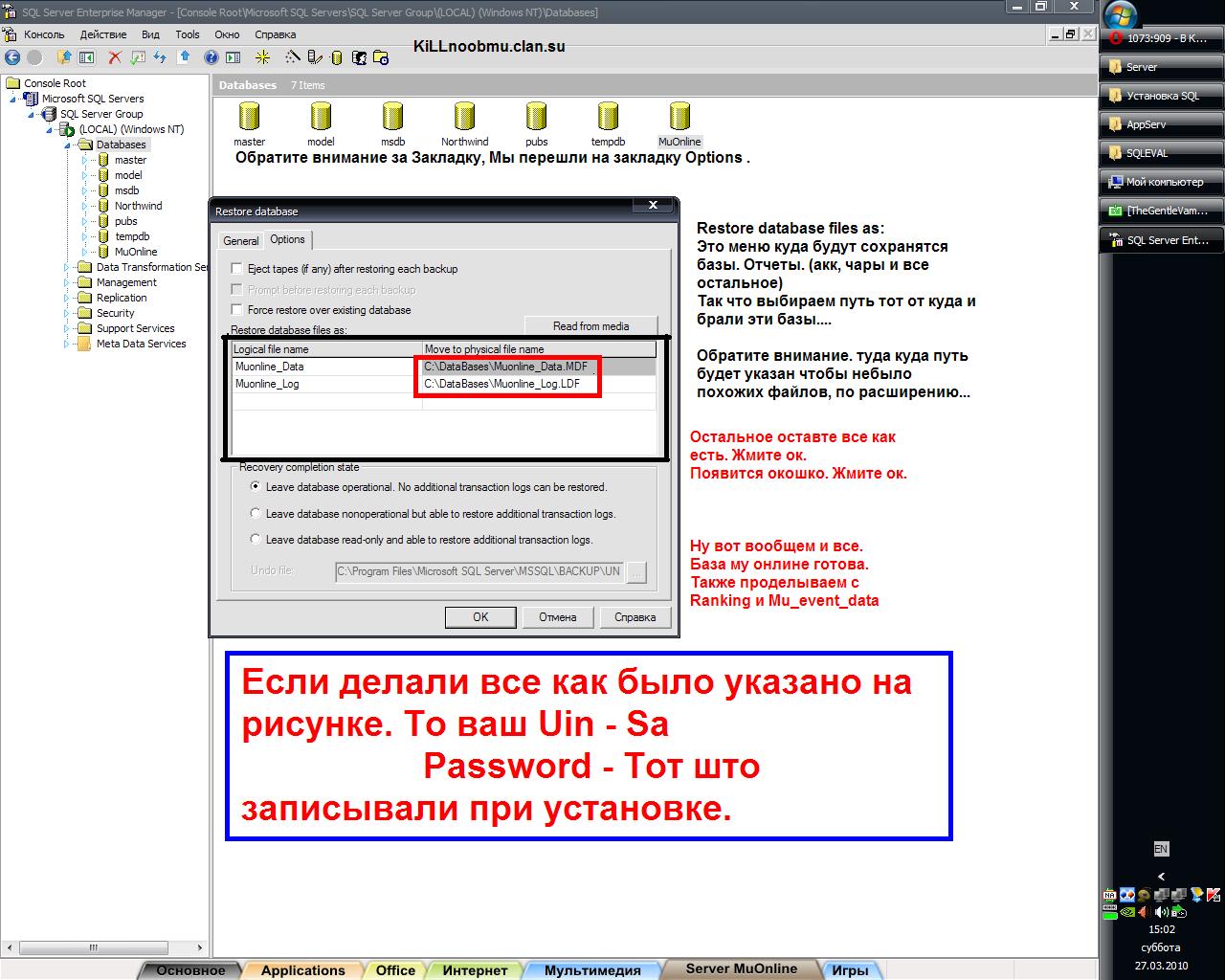Click the Run a Wizard wand icon
The image size is (1225, 980).
click(293, 57)
